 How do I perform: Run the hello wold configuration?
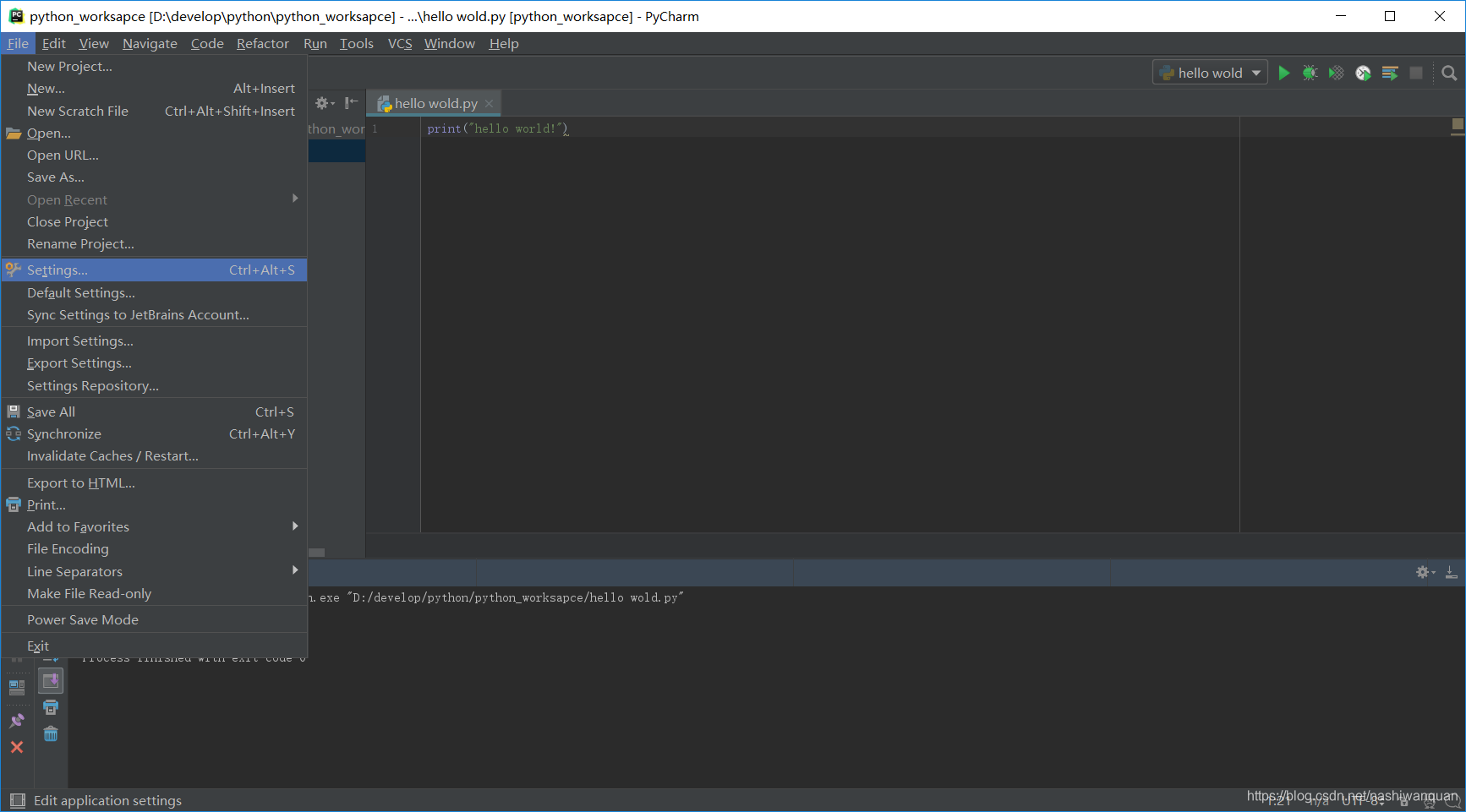(x=1283, y=73)
